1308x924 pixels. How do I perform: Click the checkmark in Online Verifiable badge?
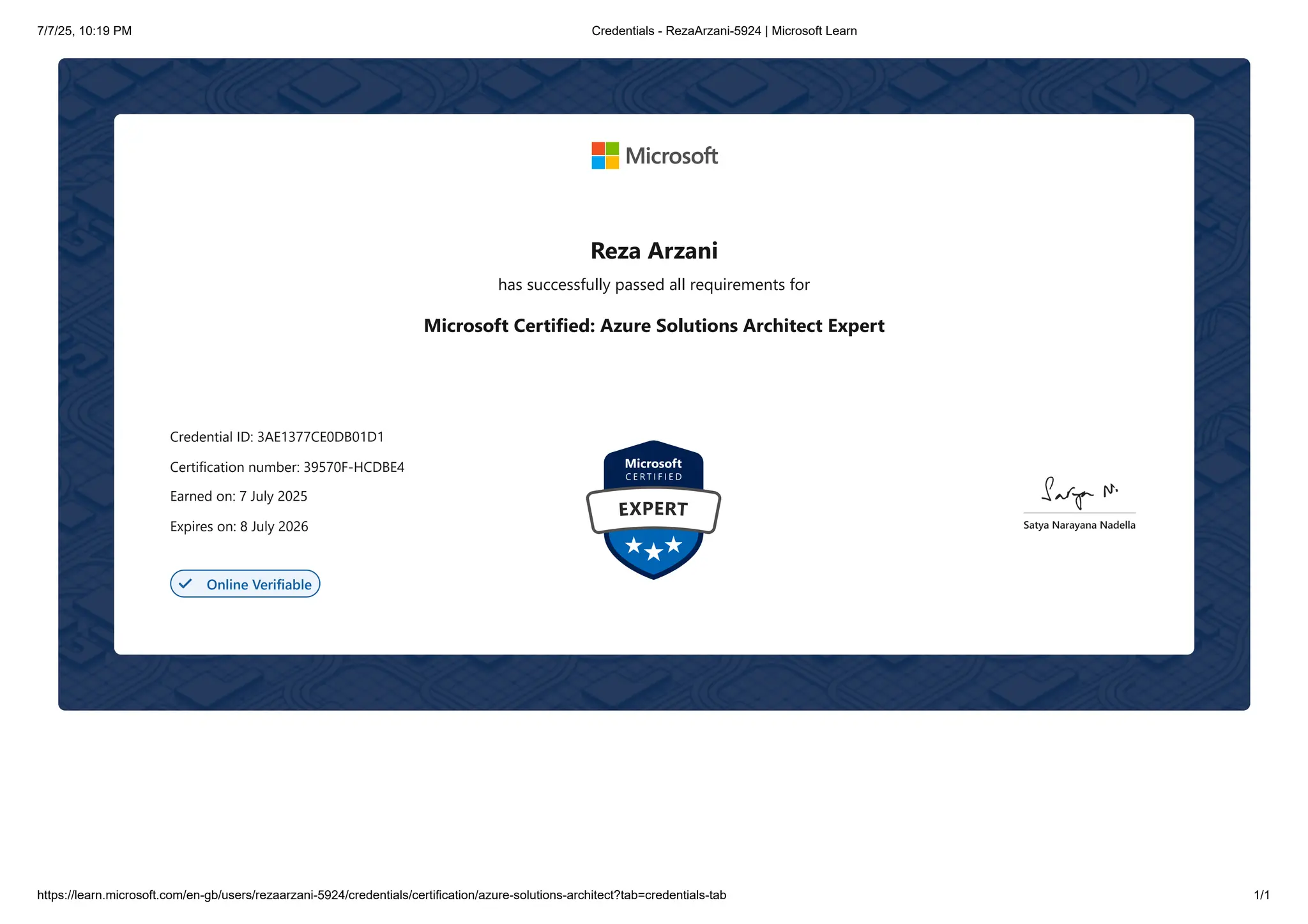tap(185, 584)
